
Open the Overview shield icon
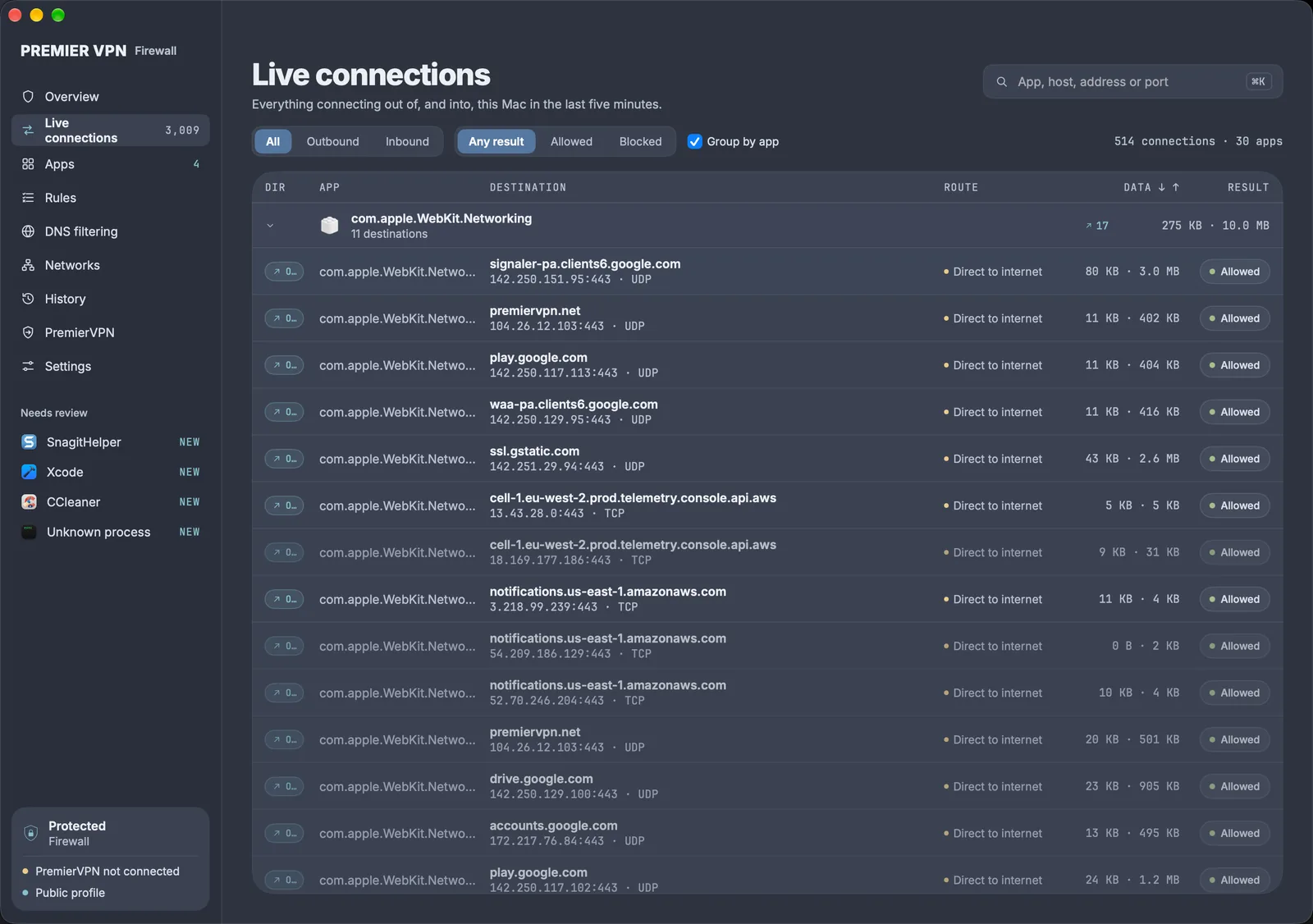click(x=28, y=97)
